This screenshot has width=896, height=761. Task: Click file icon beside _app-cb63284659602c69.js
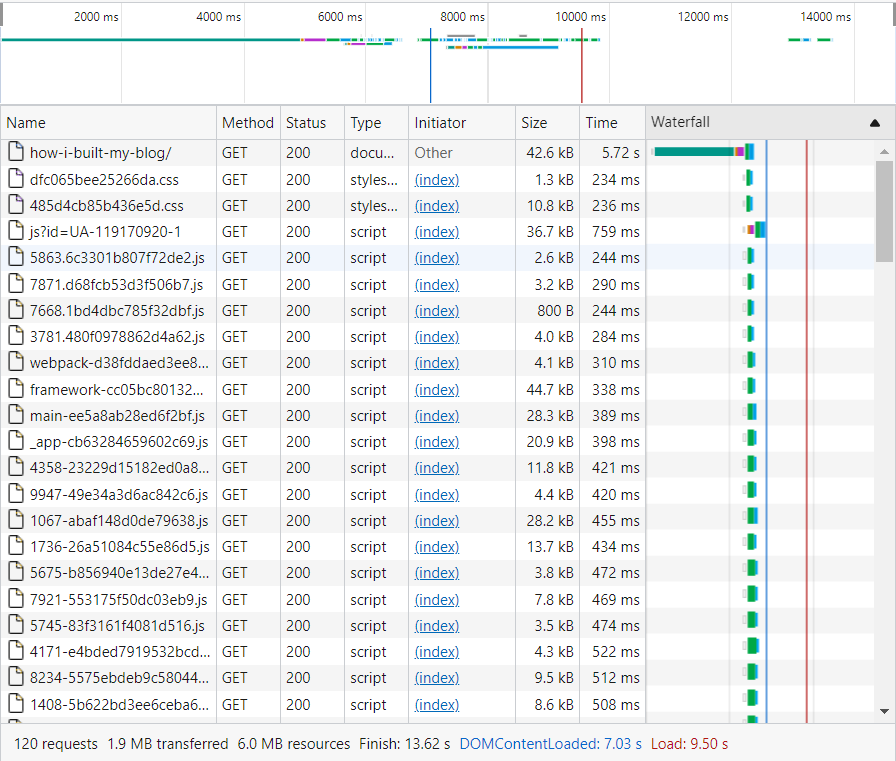[x=16, y=441]
